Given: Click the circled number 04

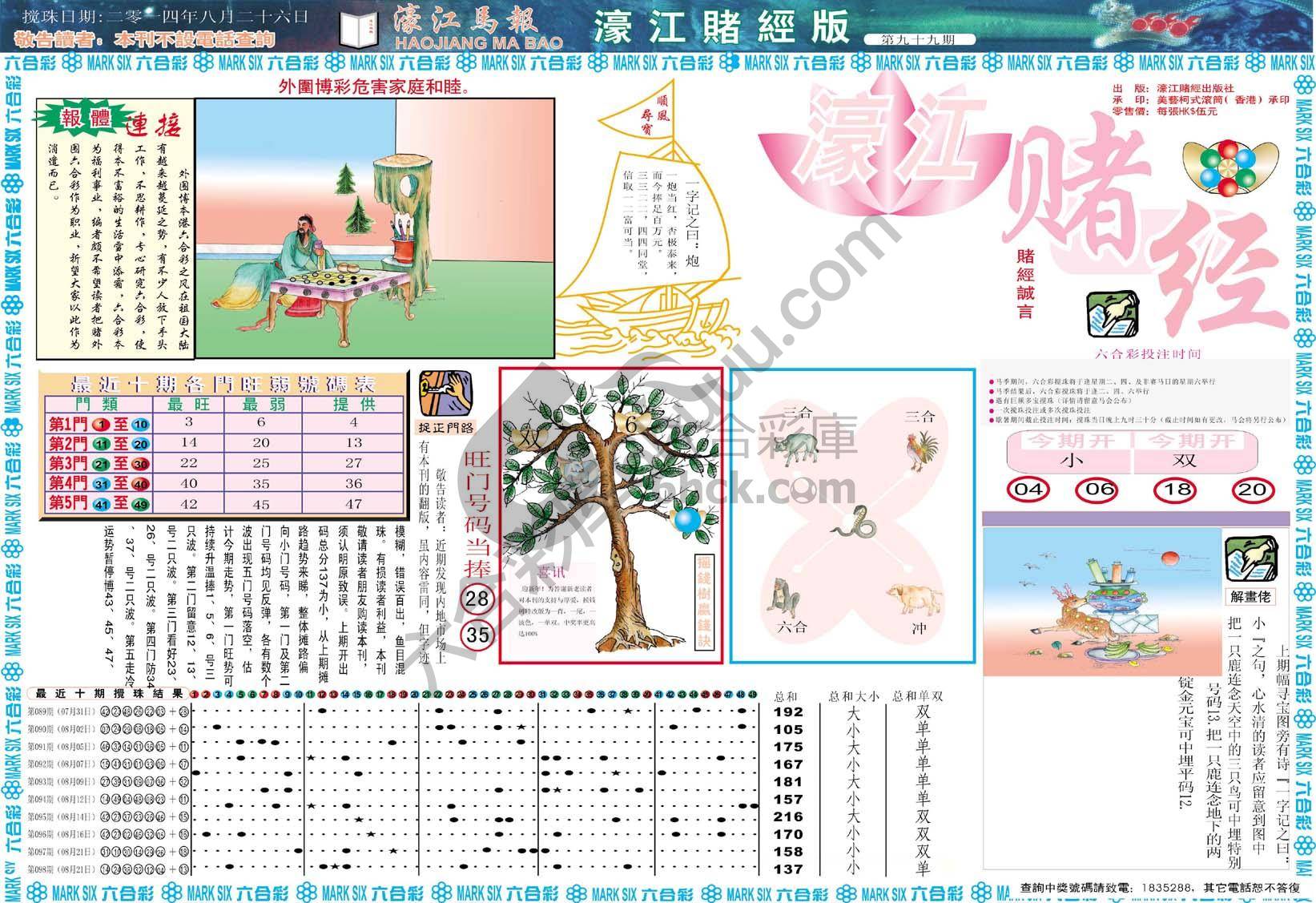Looking at the screenshot, I should (x=1027, y=489).
